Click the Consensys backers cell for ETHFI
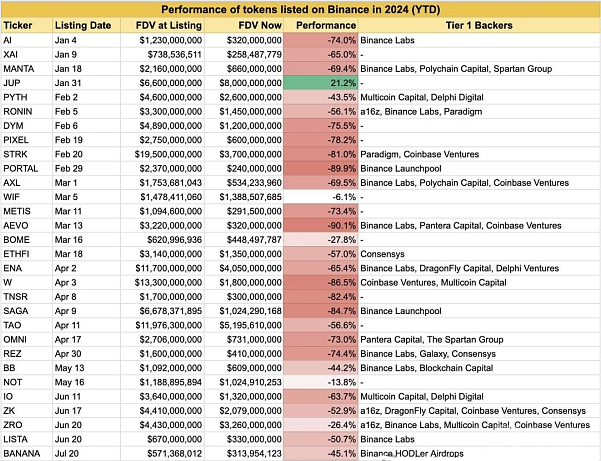601x461 pixels. click(479, 254)
